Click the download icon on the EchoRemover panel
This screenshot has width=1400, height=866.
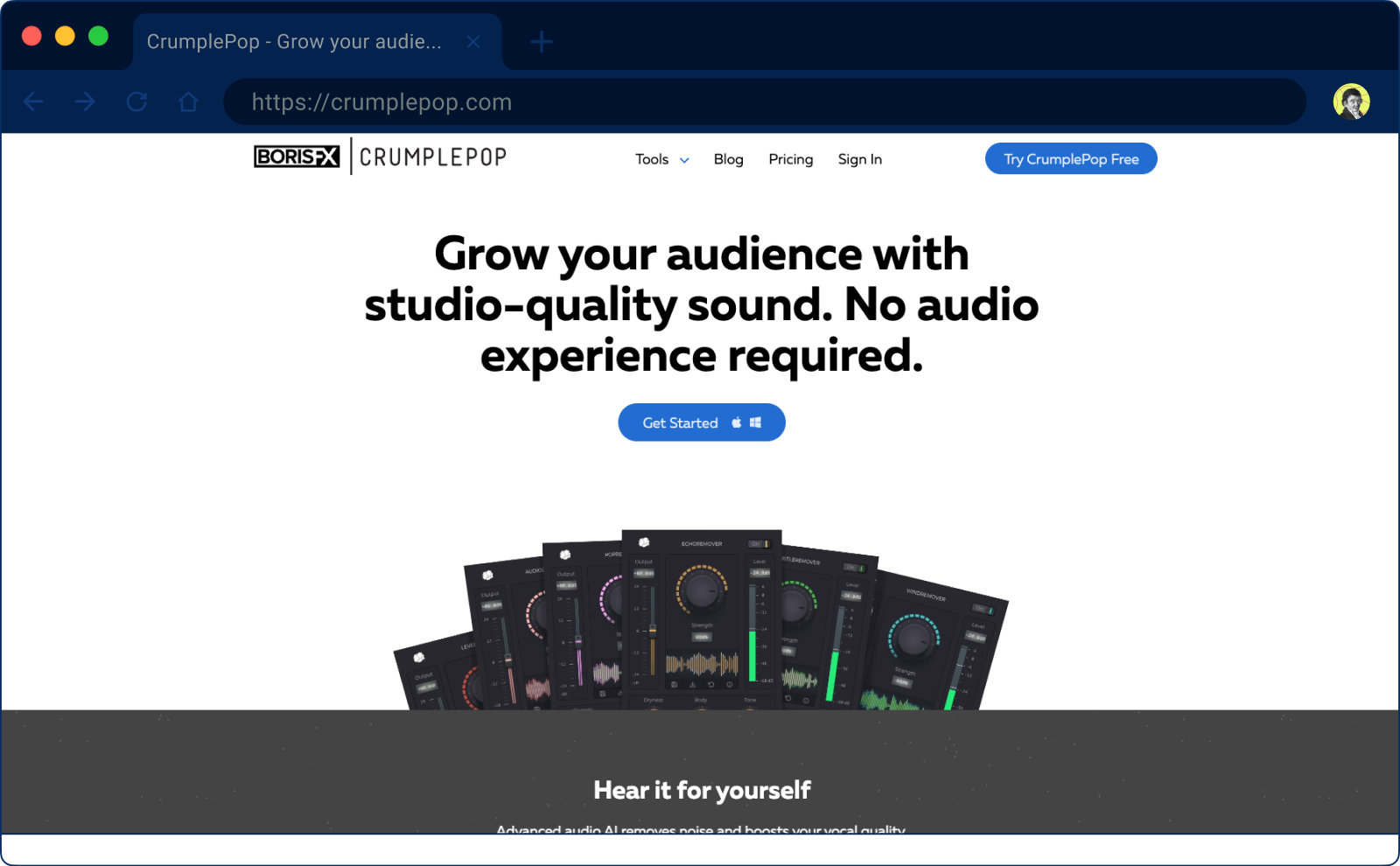tap(693, 685)
